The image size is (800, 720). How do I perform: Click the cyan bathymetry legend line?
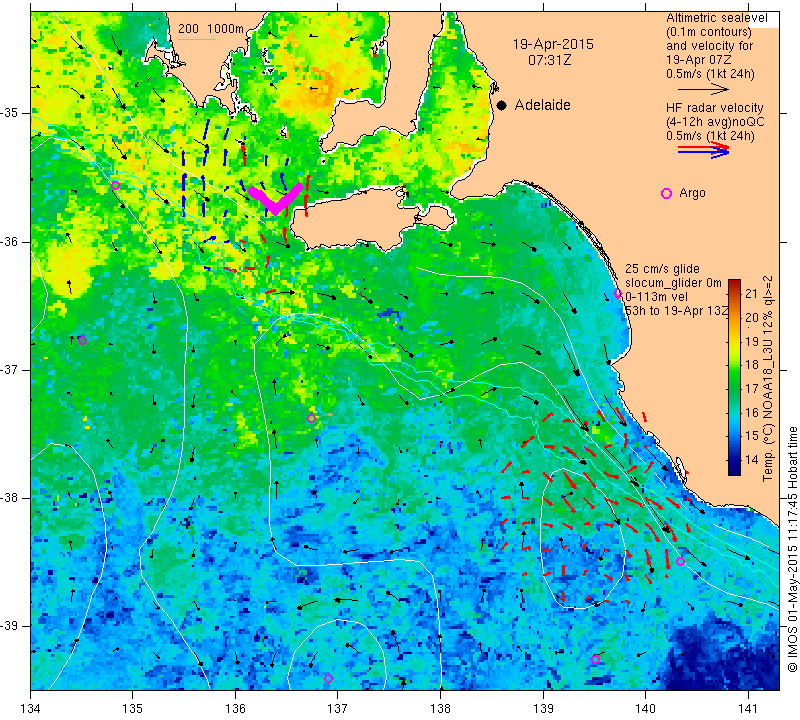coord(197,39)
